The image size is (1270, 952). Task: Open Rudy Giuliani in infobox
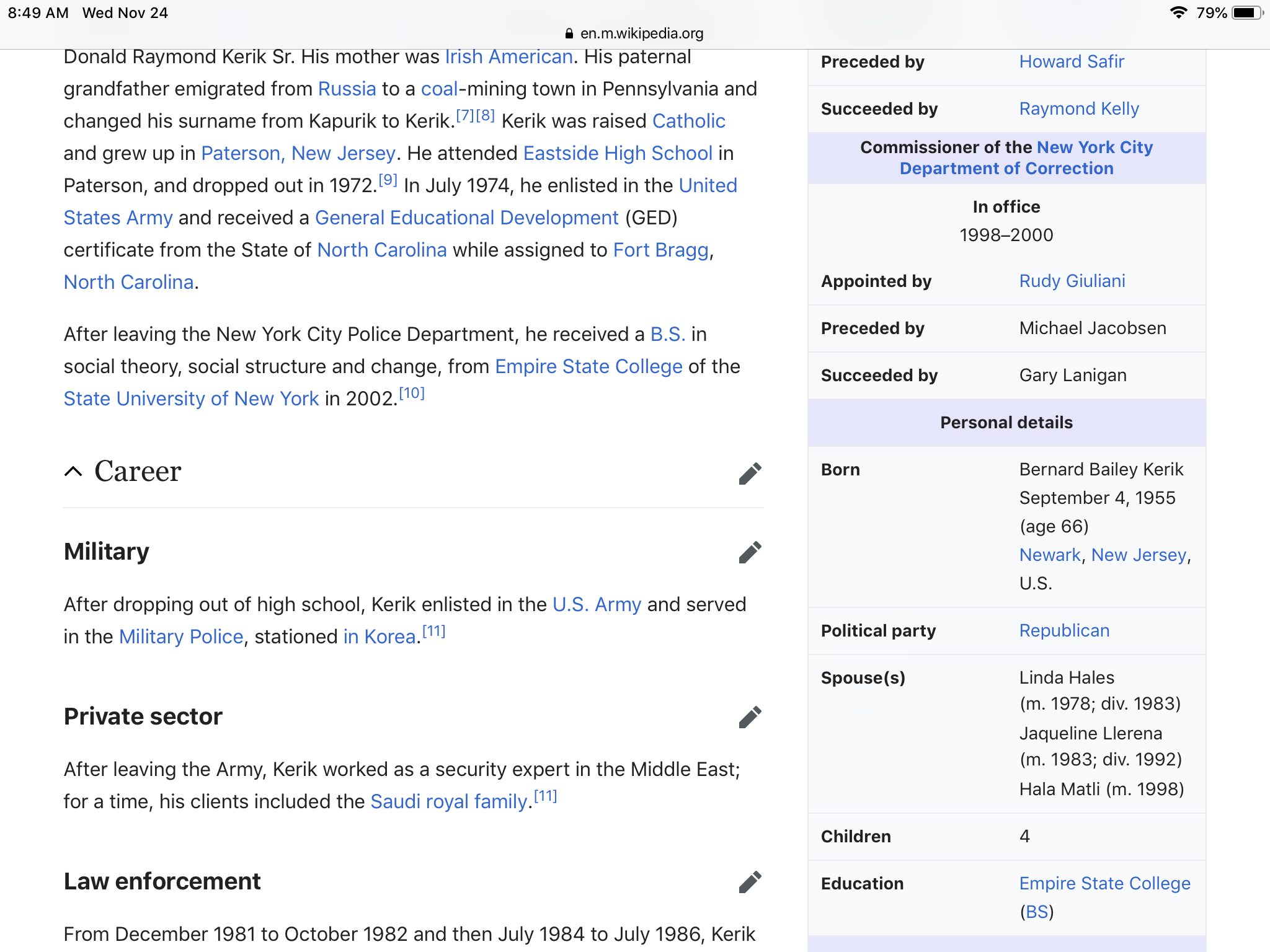click(x=1072, y=281)
